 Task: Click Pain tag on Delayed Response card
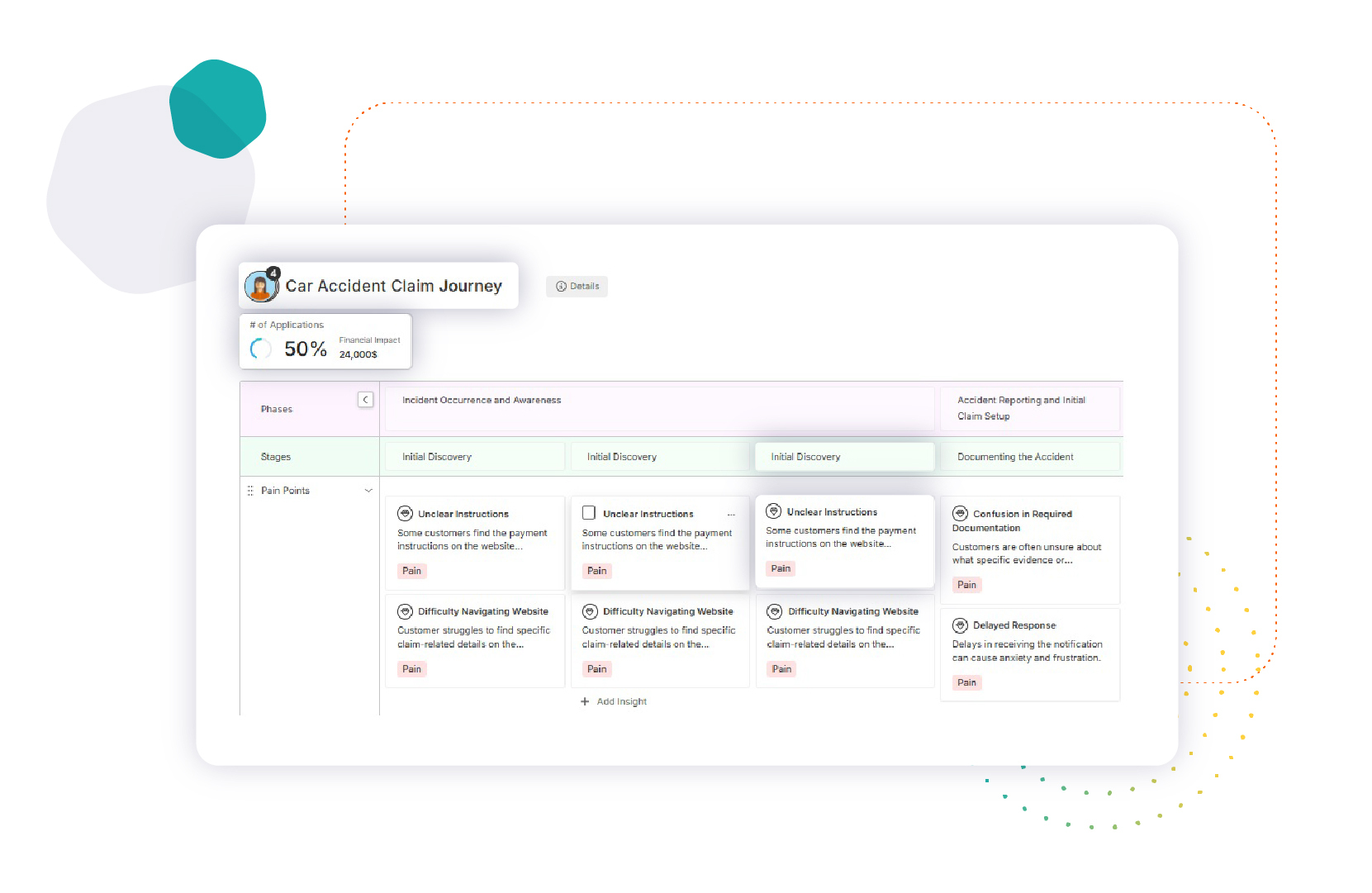tap(967, 682)
